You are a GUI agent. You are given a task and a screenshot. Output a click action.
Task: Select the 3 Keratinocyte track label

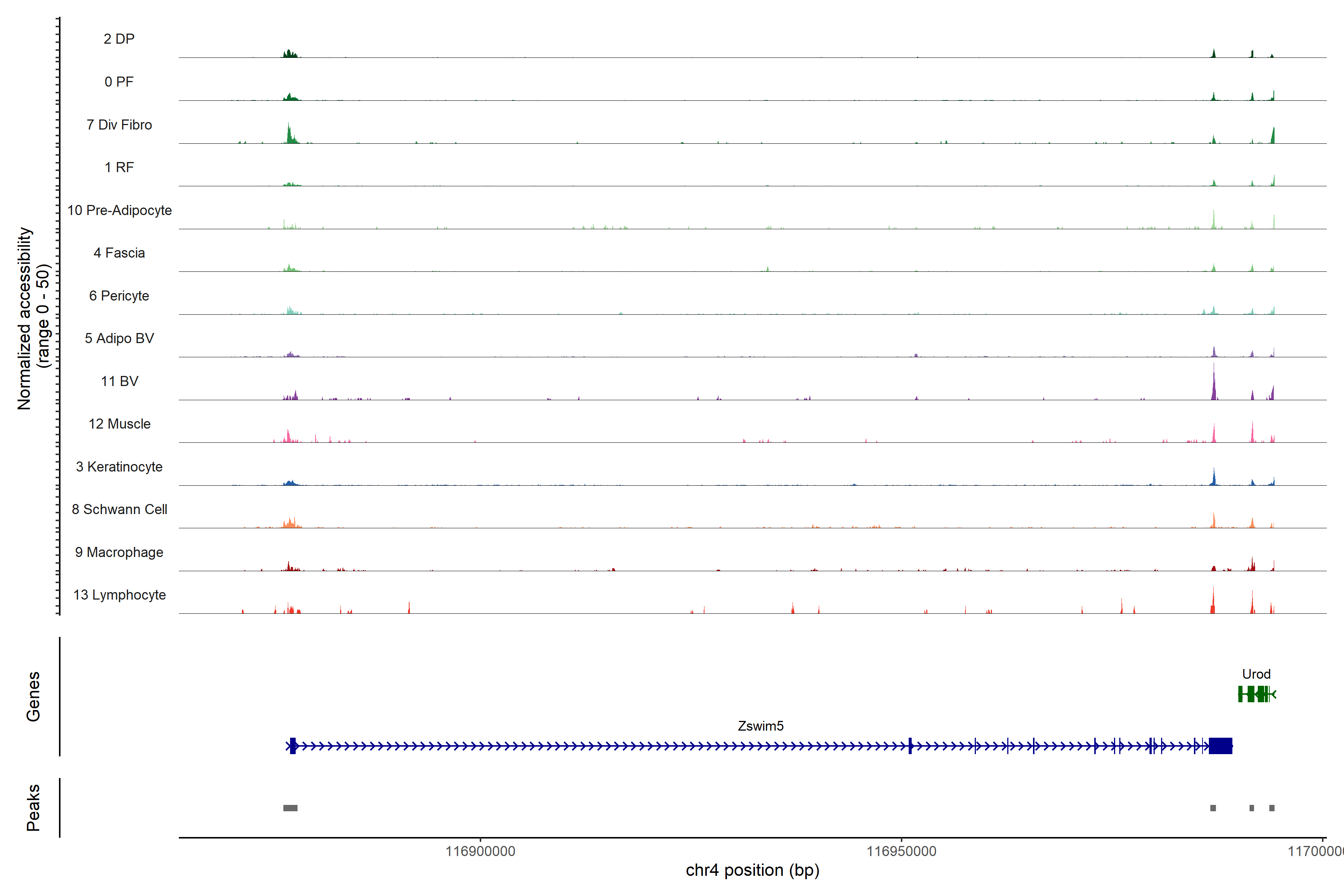pos(119,467)
